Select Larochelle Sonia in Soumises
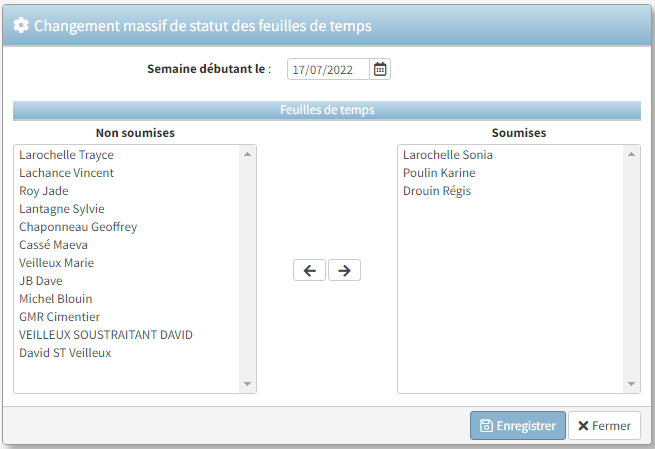The width and height of the screenshot is (655, 449). coord(448,155)
